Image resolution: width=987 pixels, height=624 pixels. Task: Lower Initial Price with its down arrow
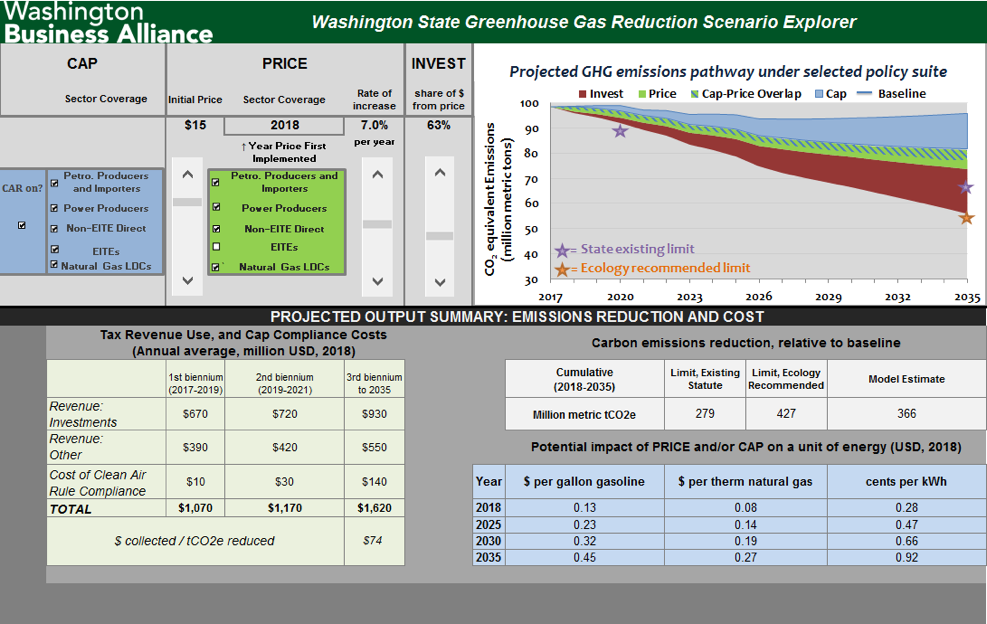pyautogui.click(x=187, y=281)
